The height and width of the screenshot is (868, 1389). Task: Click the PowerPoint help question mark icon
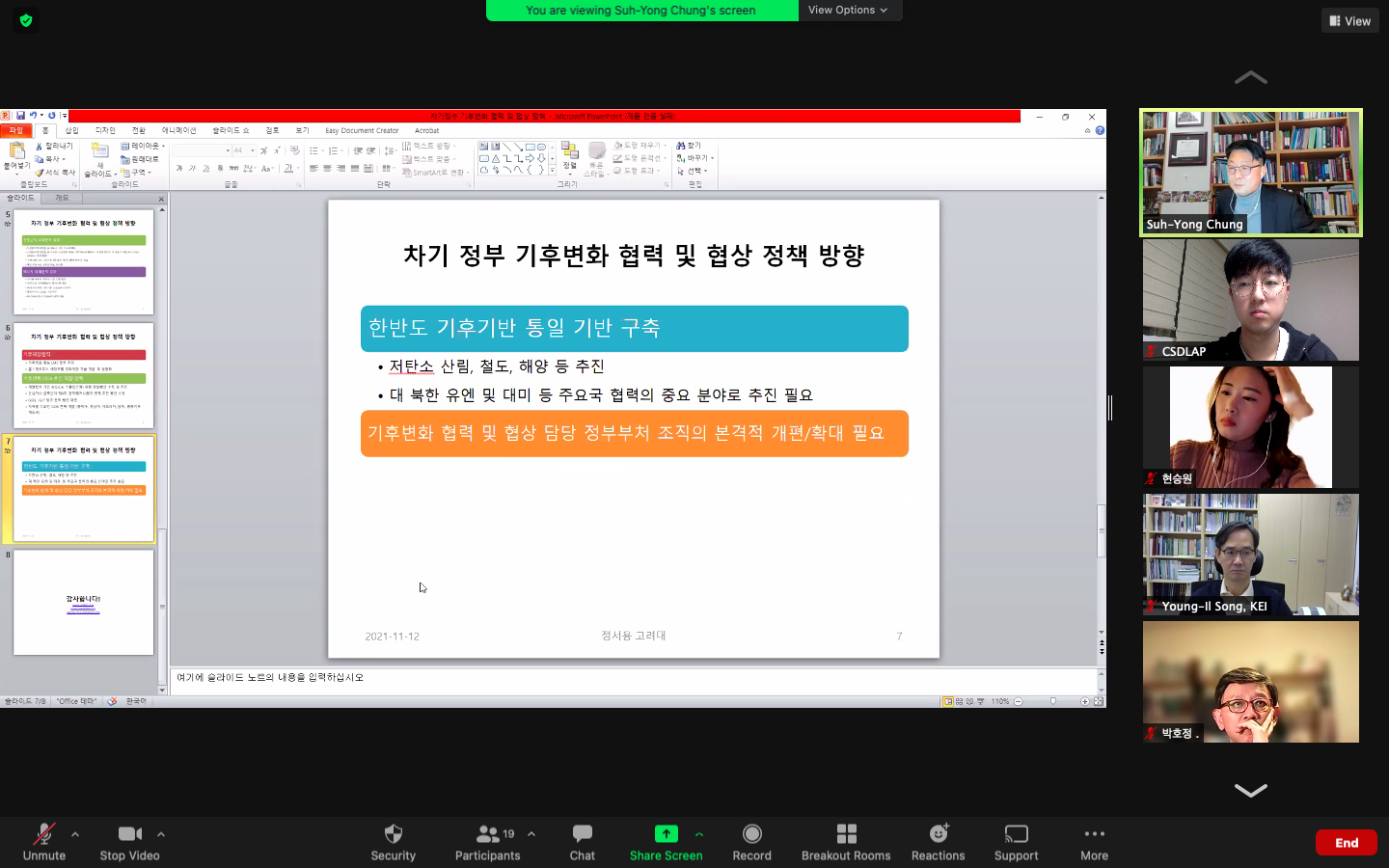tap(1100, 130)
